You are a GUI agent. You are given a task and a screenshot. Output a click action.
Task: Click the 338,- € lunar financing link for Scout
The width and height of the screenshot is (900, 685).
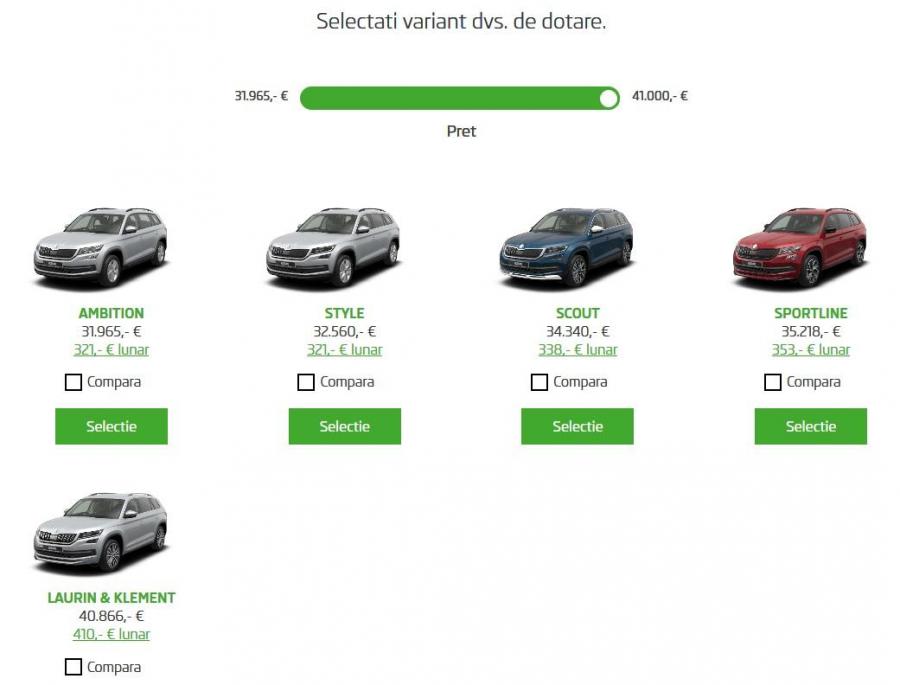(x=577, y=349)
